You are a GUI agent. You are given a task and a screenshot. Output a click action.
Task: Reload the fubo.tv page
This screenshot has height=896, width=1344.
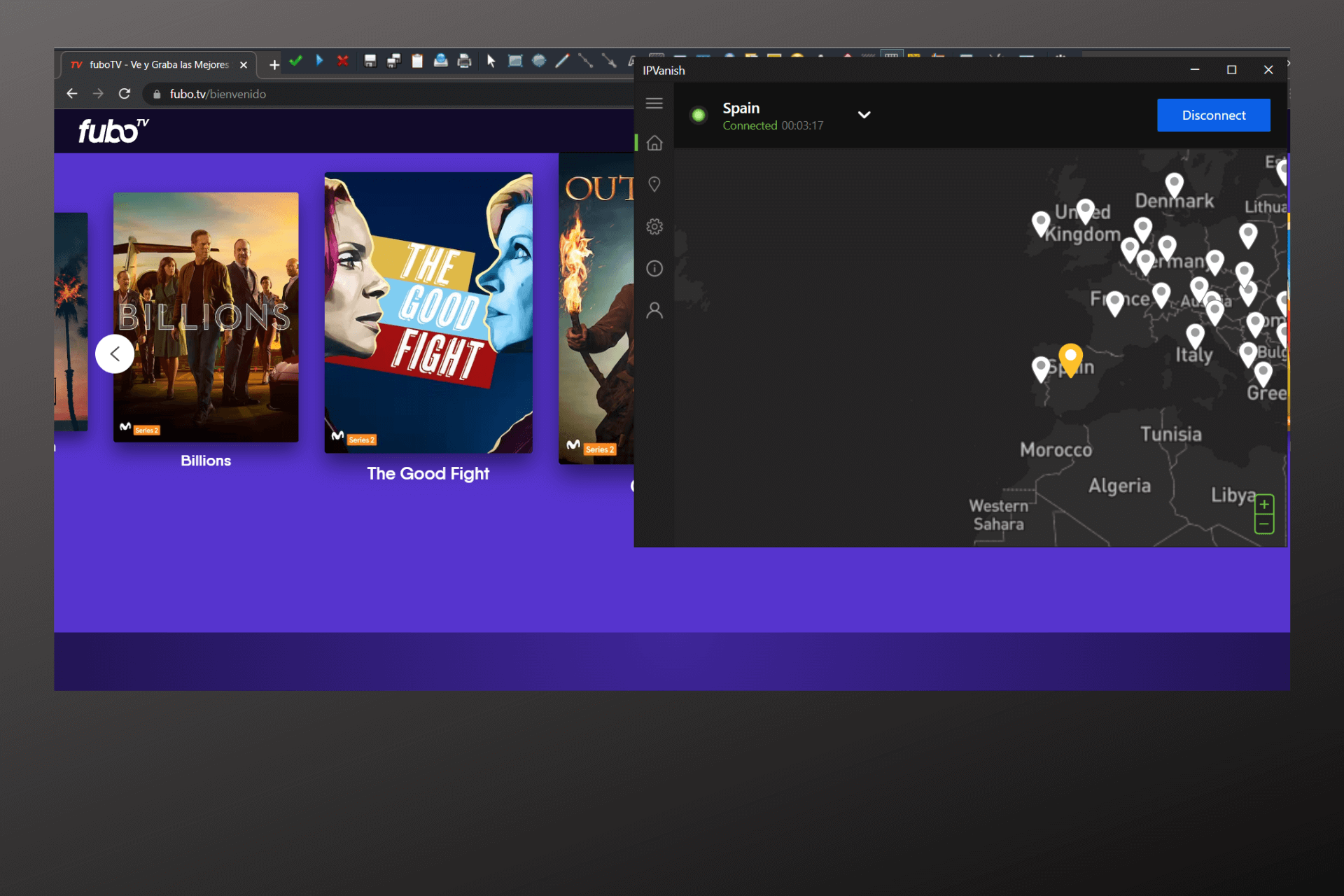coord(125,94)
